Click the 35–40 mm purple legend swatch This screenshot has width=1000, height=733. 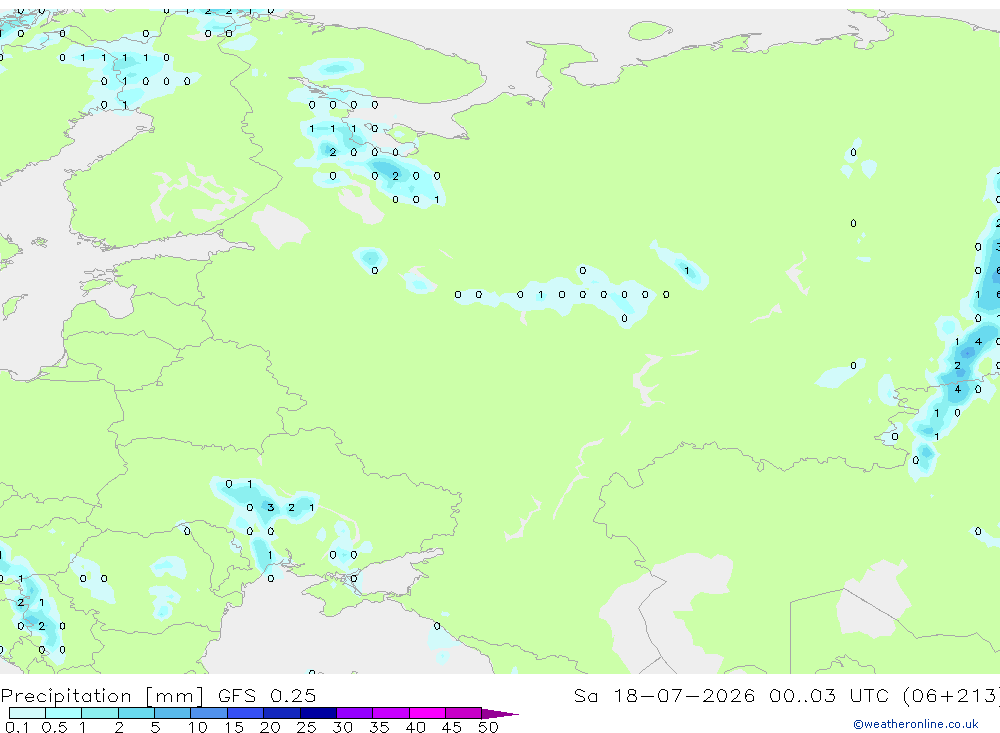pos(391,713)
